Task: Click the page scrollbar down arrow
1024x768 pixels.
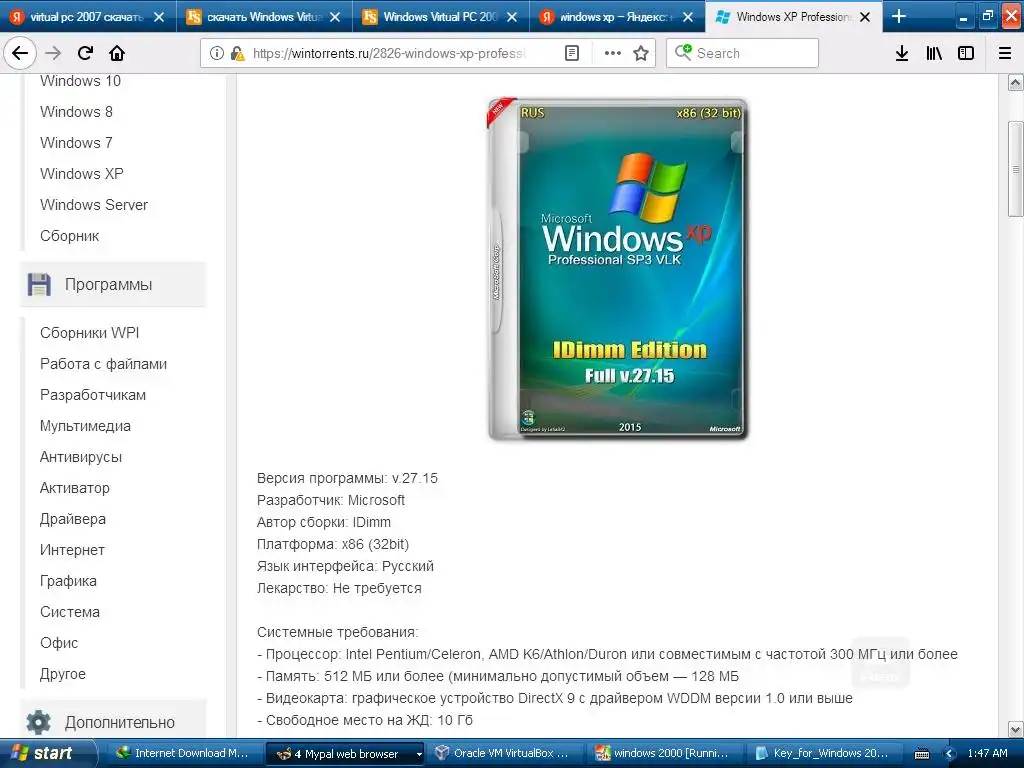Action: [1016, 729]
